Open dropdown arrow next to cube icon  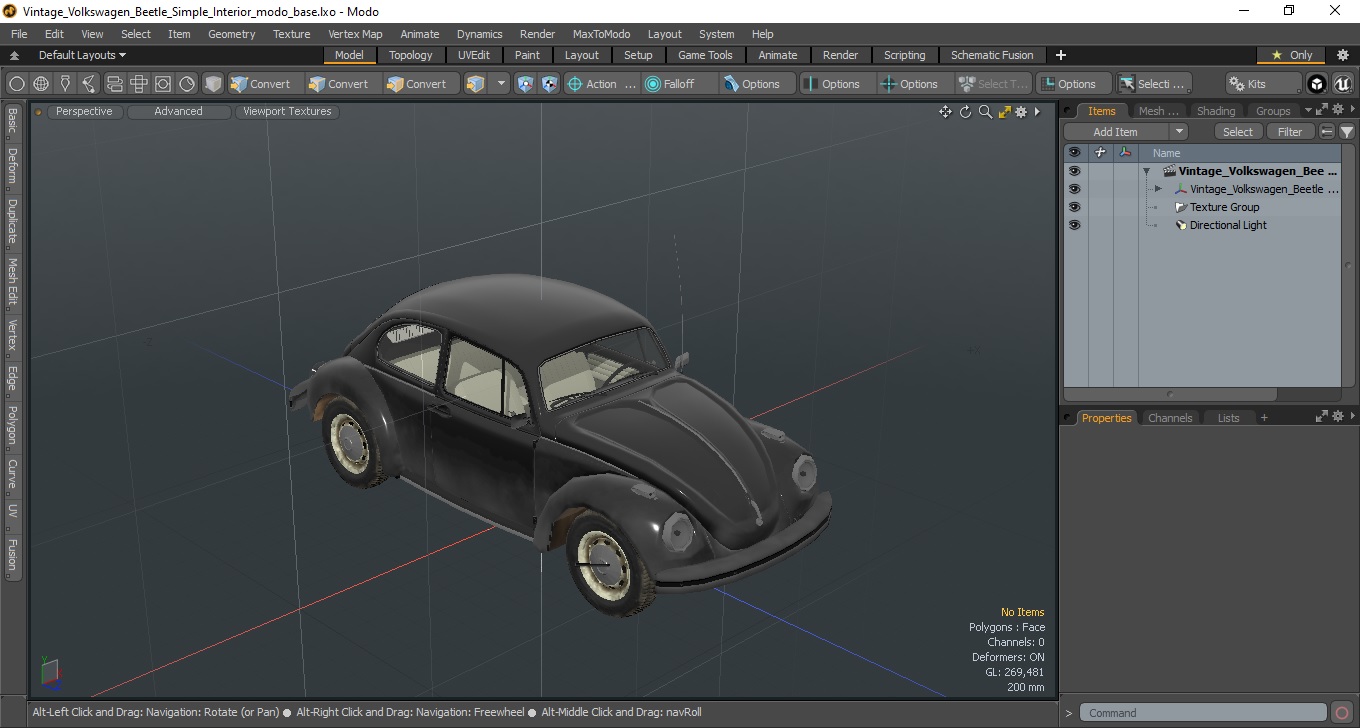coord(501,84)
